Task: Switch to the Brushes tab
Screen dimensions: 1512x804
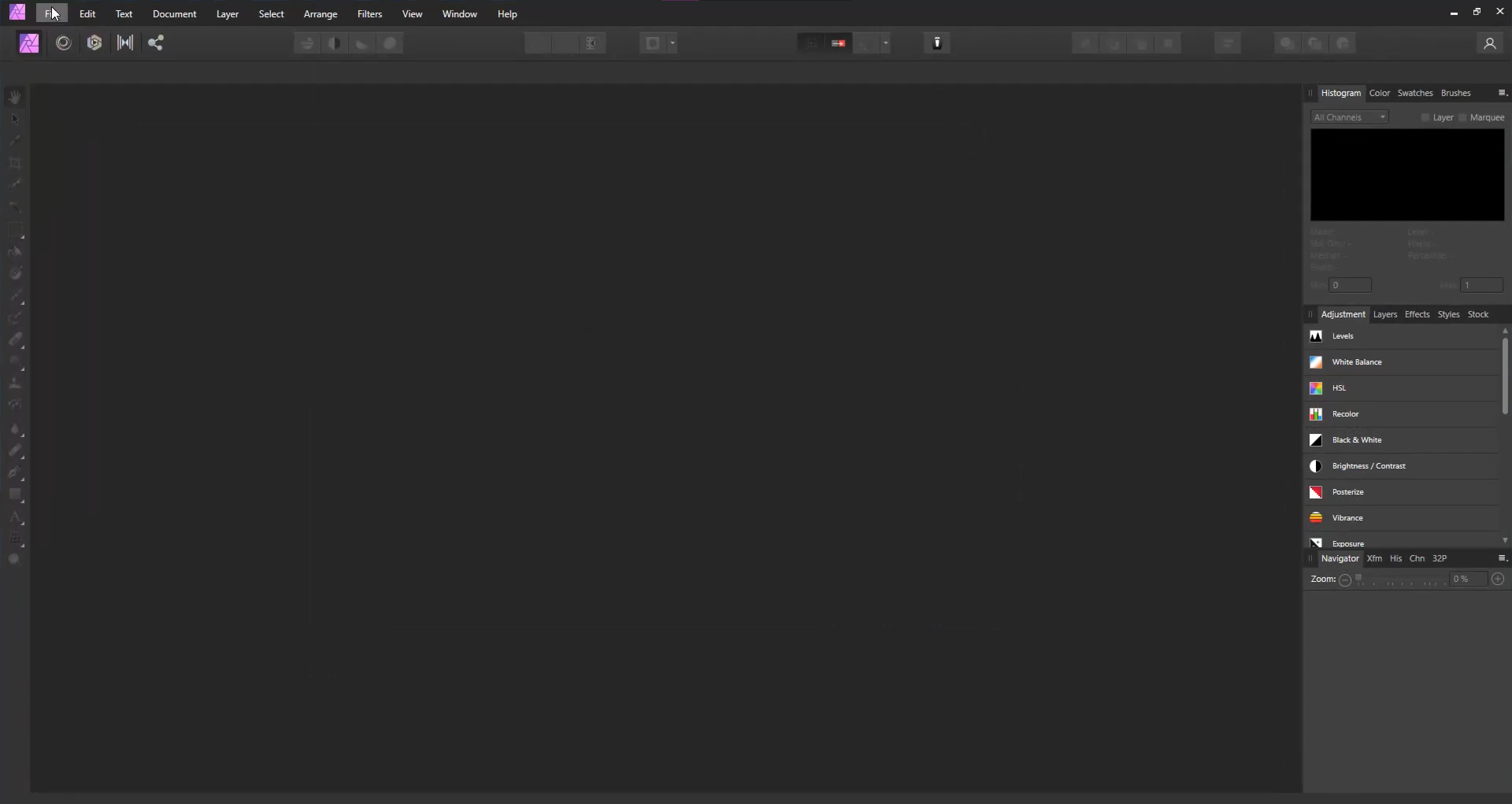Action: (x=1456, y=93)
